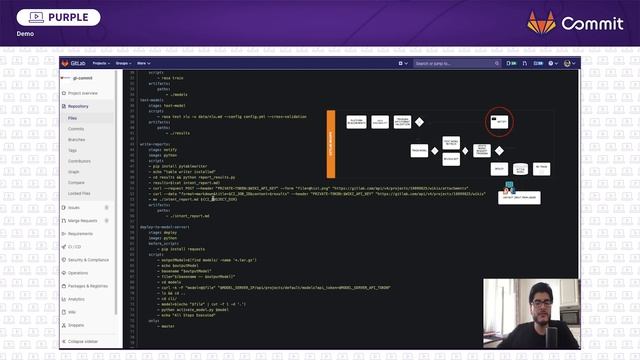Image resolution: width=640 pixels, height=360 pixels.
Task: Open Wiki in the sidebar
Action: point(72,312)
